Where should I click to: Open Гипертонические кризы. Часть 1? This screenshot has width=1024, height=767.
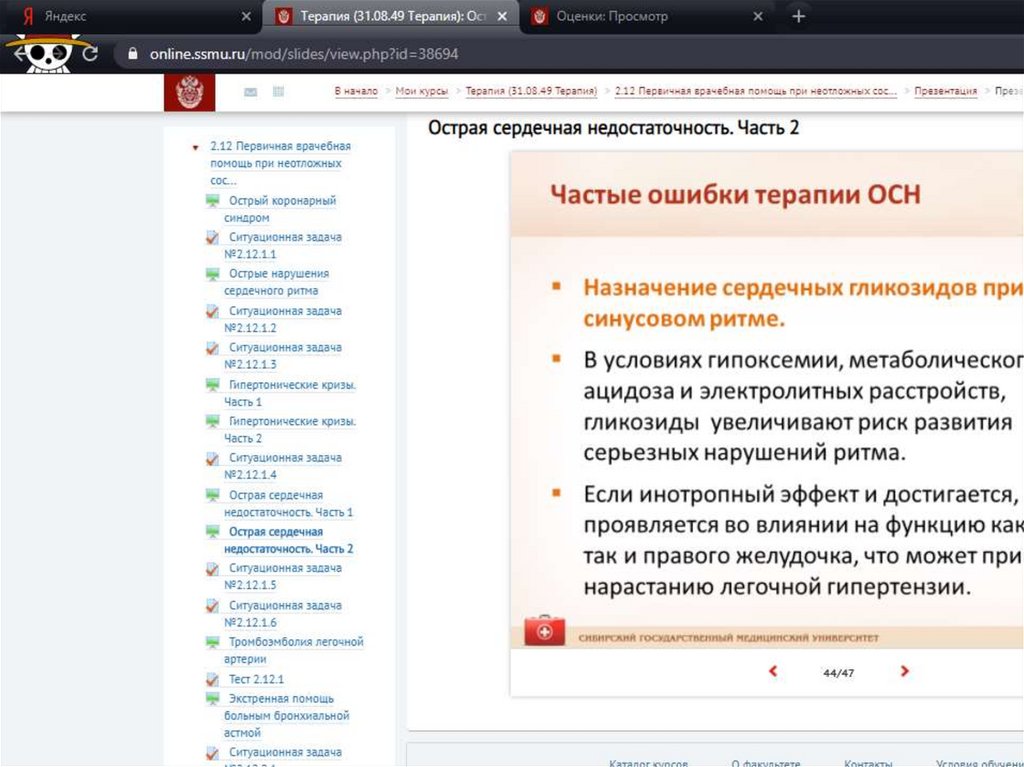pos(290,393)
